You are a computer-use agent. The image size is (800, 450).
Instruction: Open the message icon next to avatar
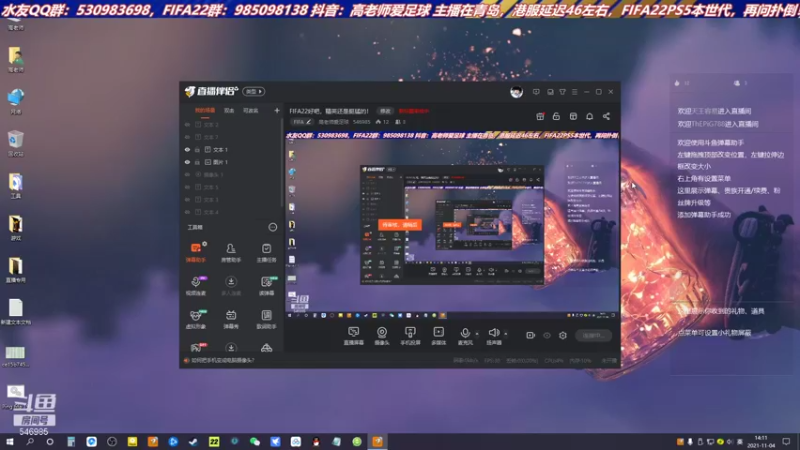536,92
